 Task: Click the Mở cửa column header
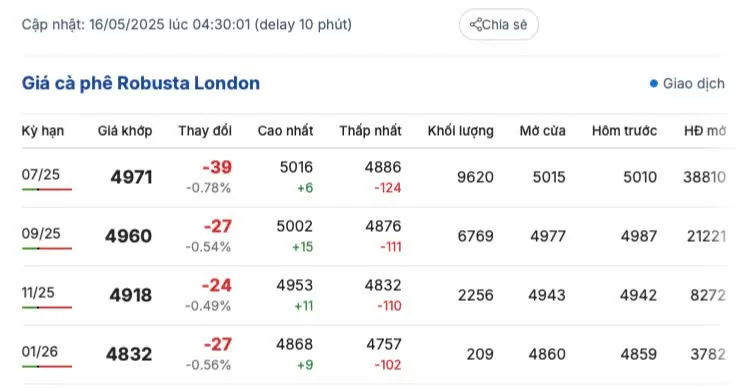pos(543,131)
